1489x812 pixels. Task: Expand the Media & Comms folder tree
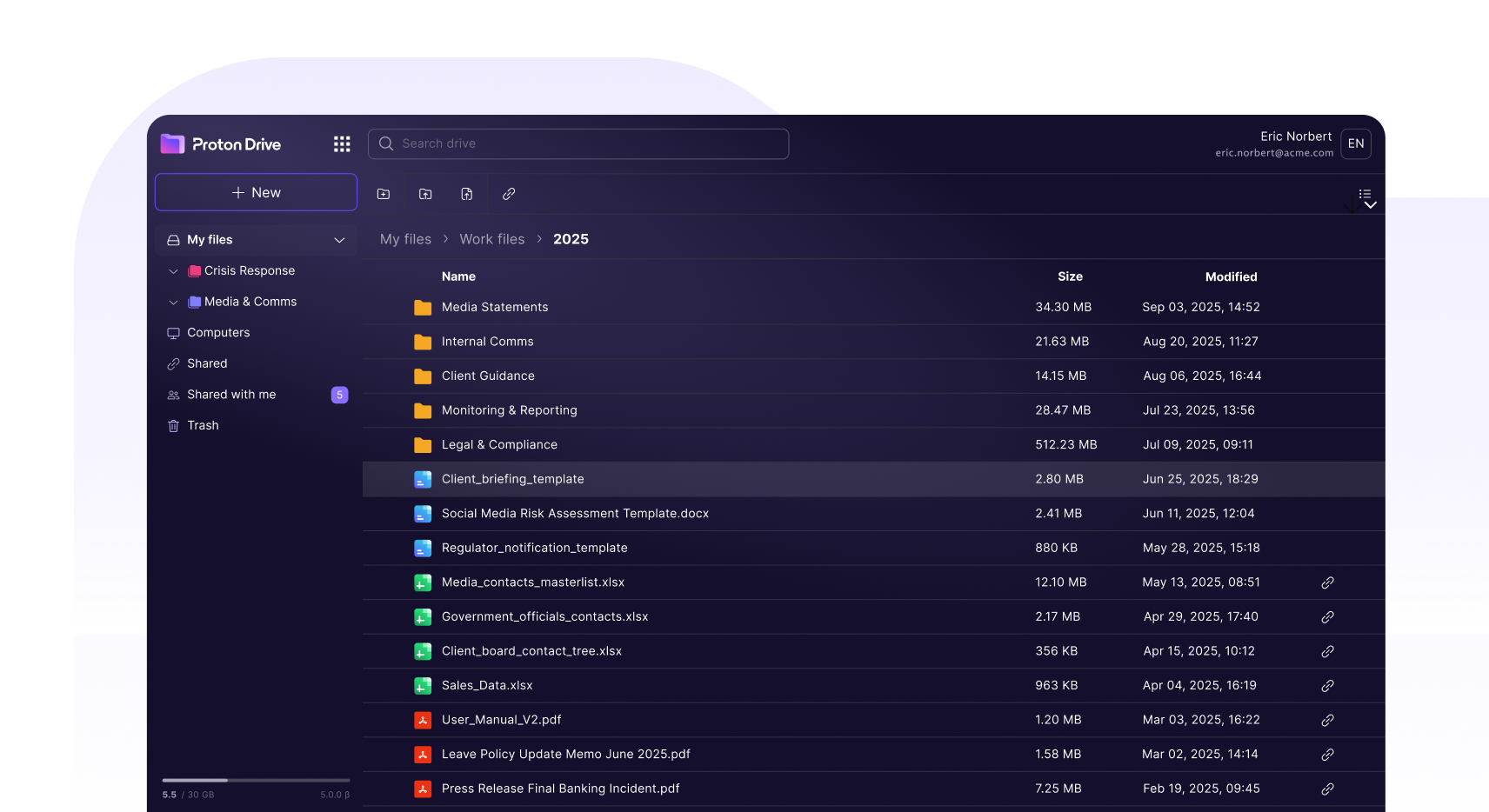tap(173, 302)
